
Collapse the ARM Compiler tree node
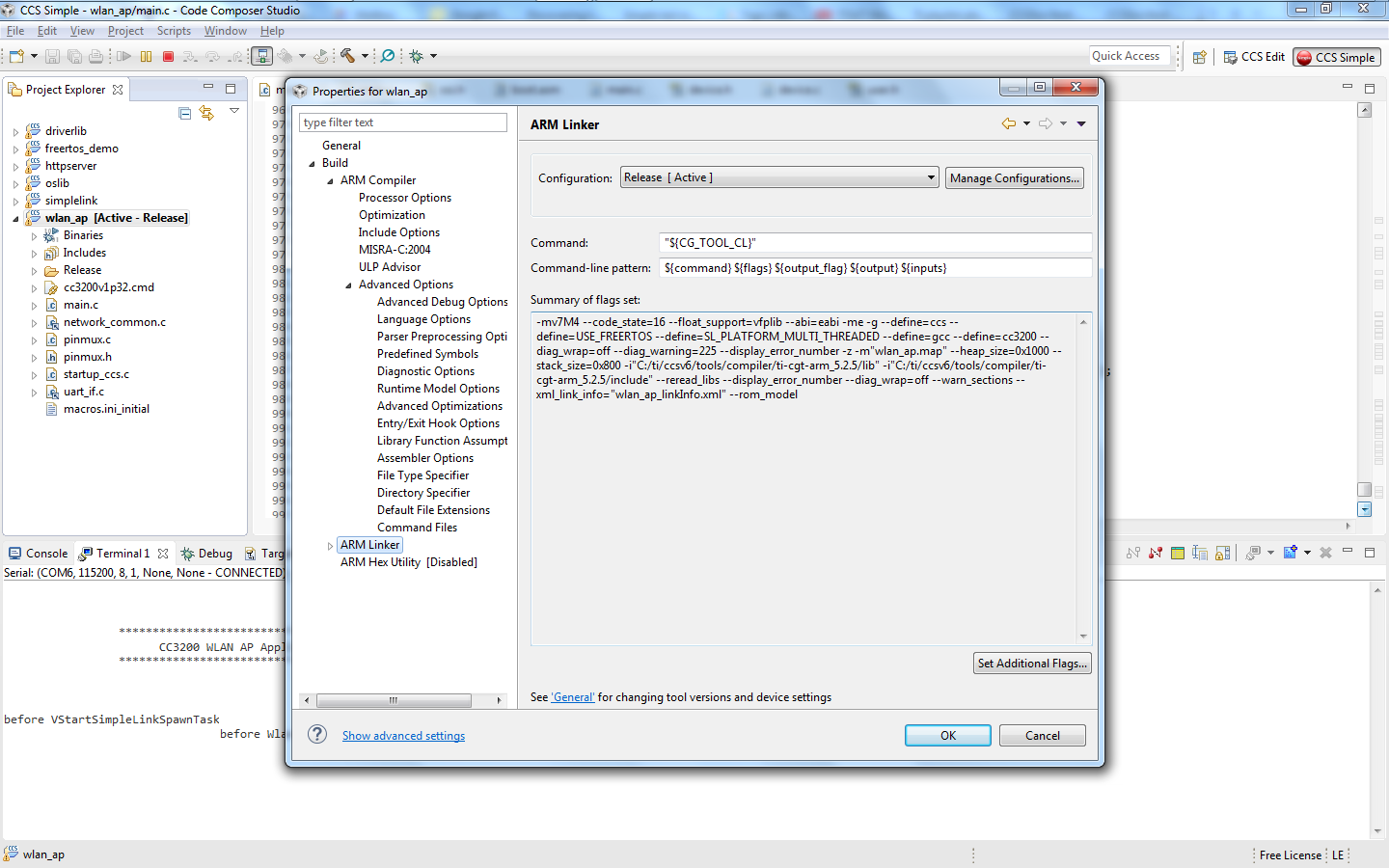(330, 181)
